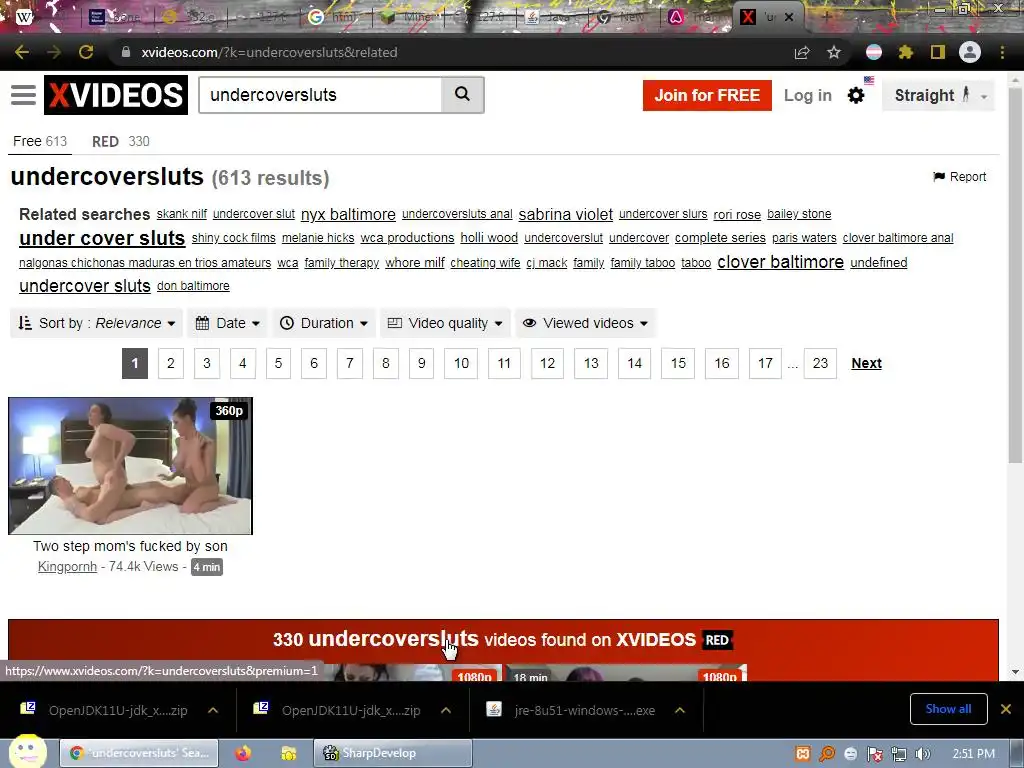1024x768 pixels.
Task: Expand options for first OpenJDK11U zip download
Action: [213, 710]
